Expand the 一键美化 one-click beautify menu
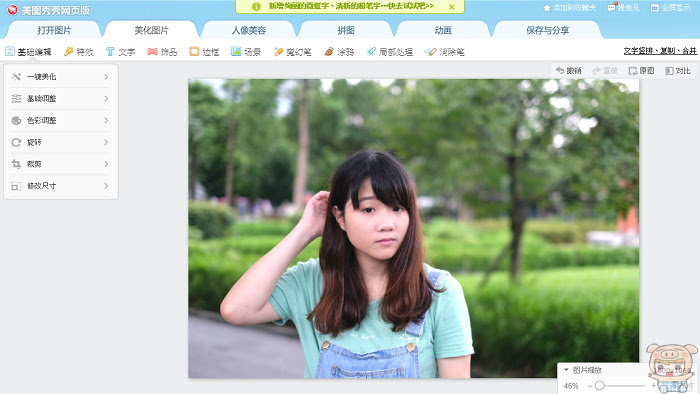 (61, 77)
